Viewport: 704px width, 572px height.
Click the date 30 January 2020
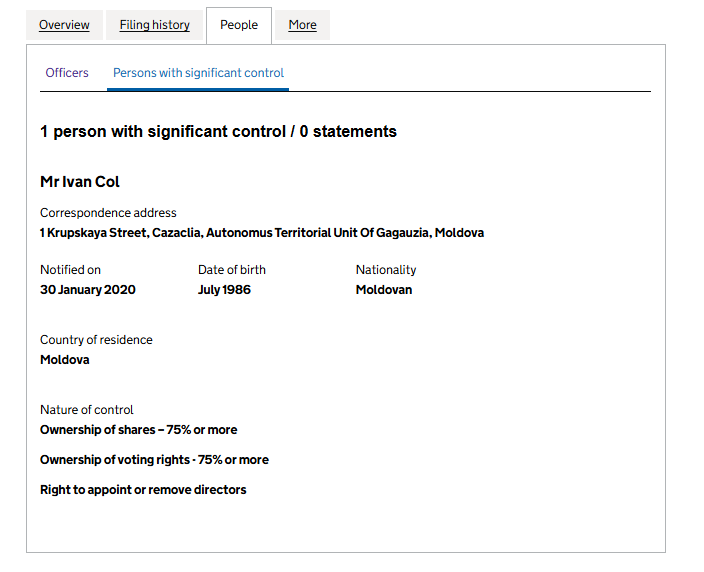(x=88, y=290)
